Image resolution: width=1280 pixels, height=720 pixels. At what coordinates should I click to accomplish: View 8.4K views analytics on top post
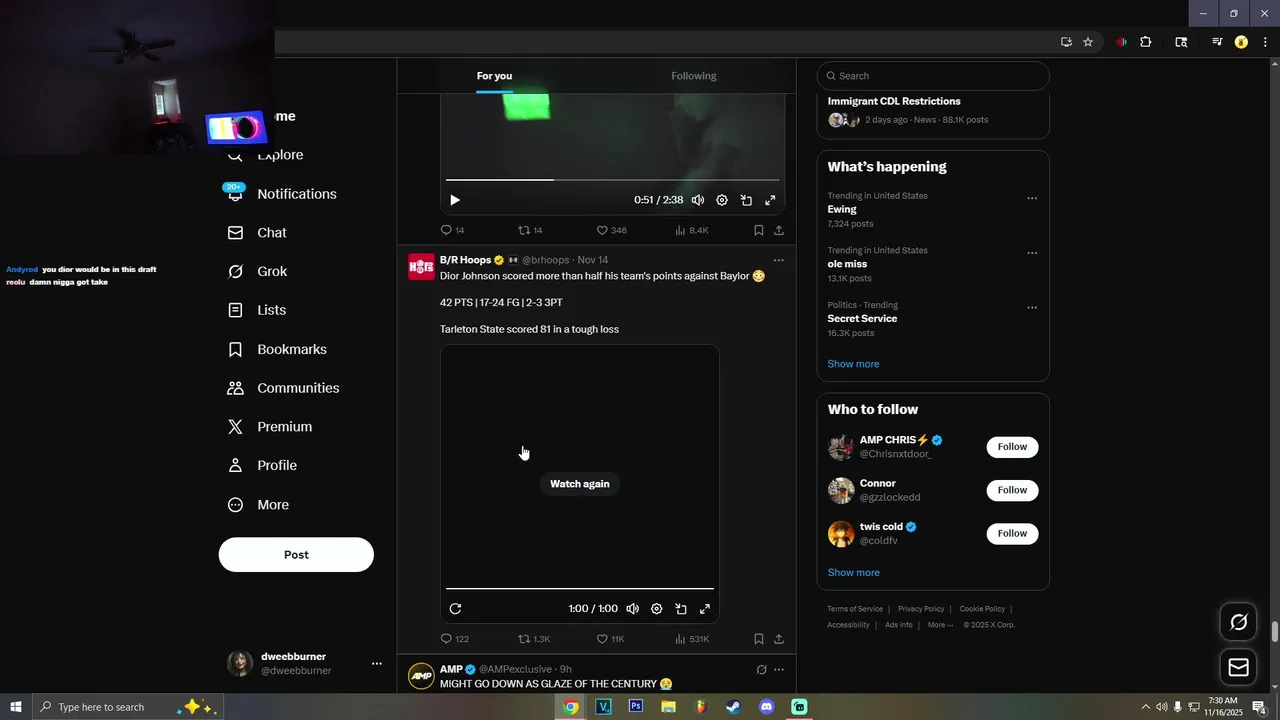coord(692,230)
